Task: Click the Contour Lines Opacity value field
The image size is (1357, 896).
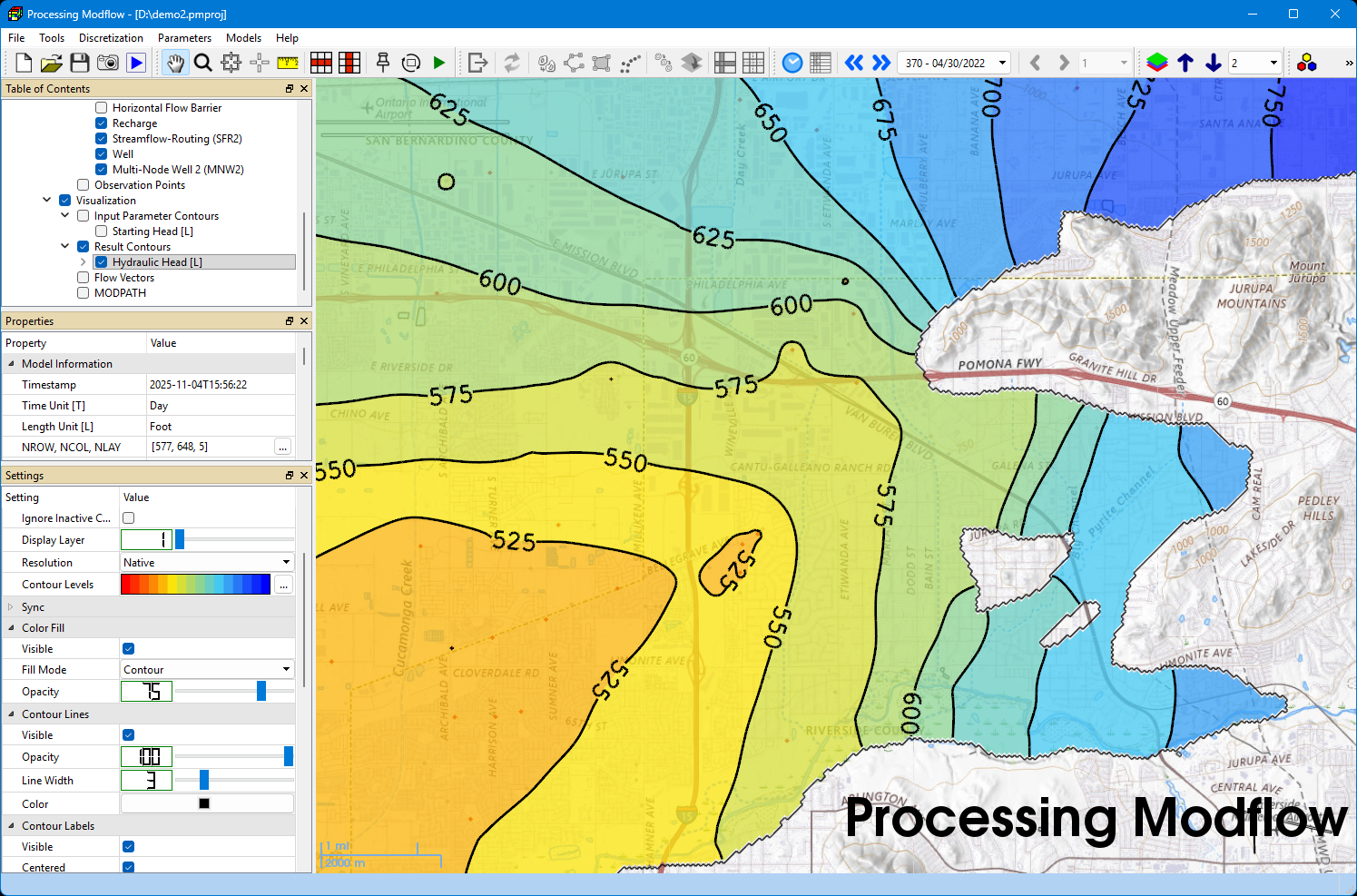Action: coord(146,757)
